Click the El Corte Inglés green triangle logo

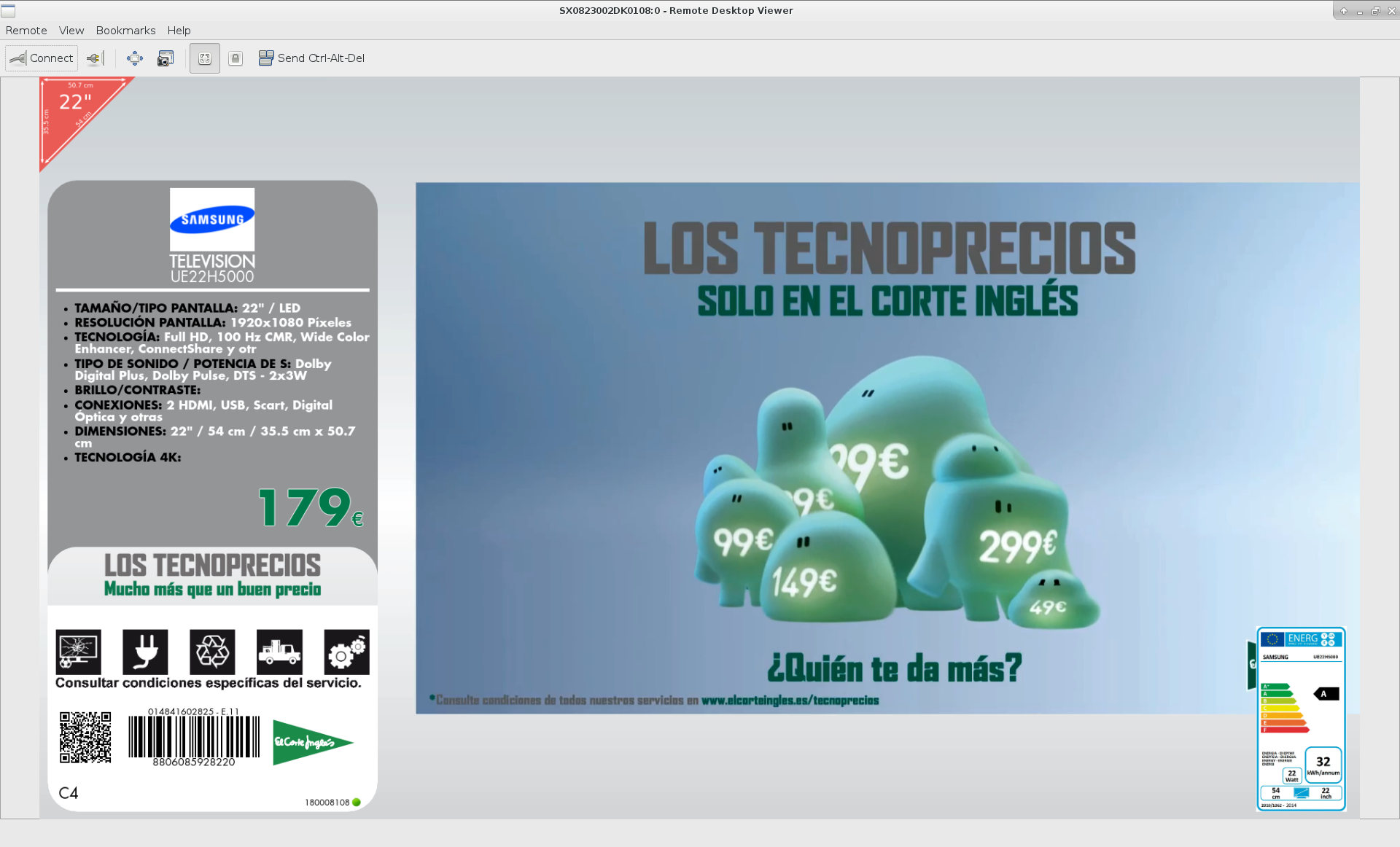click(313, 742)
